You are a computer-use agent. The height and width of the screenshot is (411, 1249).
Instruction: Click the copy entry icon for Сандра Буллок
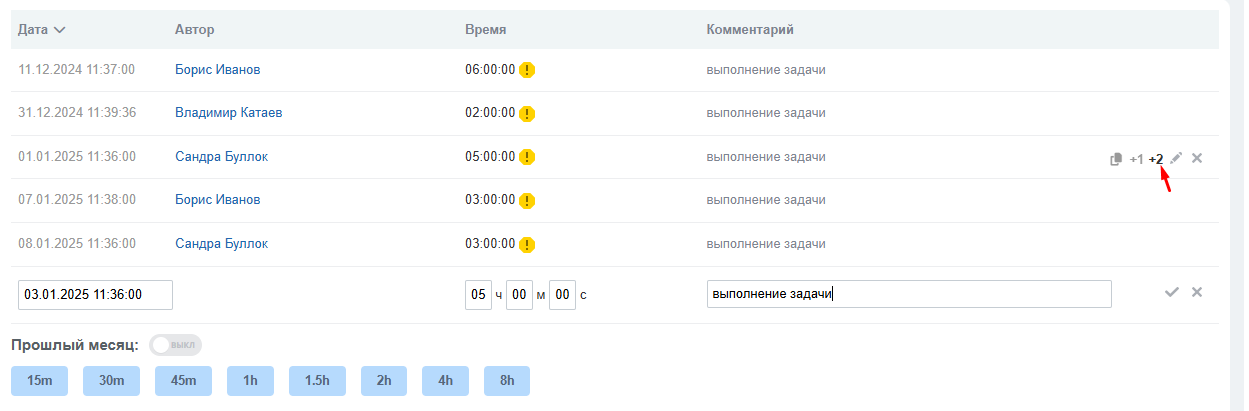1116,158
